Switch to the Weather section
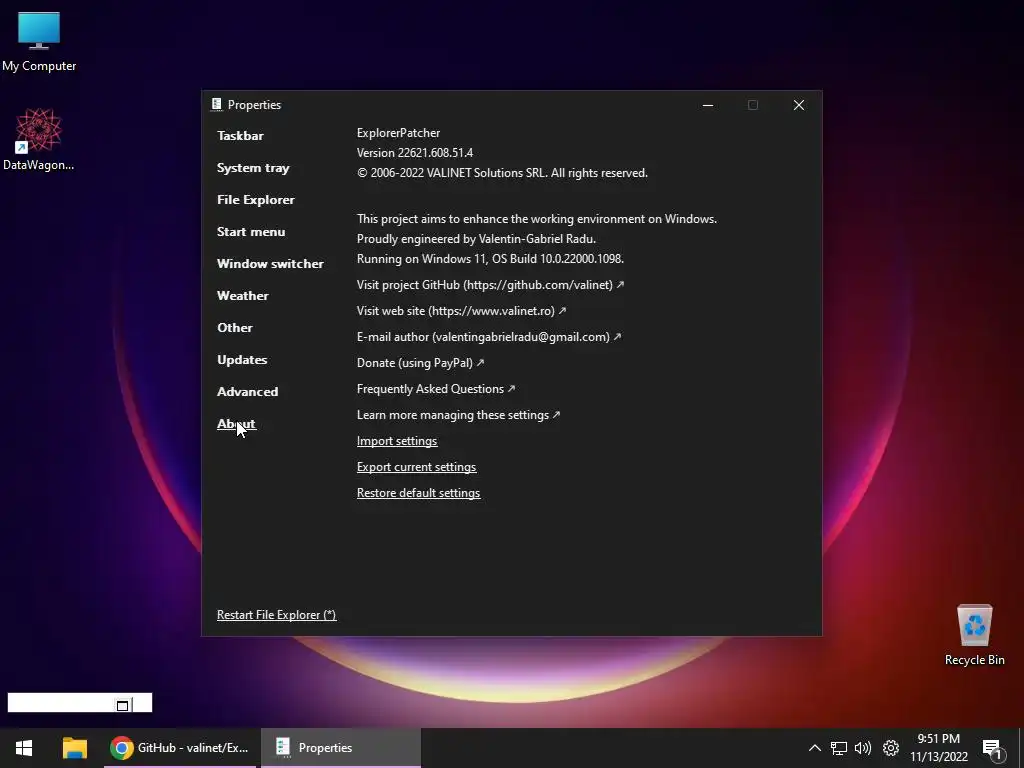The image size is (1024, 768). coord(242,296)
